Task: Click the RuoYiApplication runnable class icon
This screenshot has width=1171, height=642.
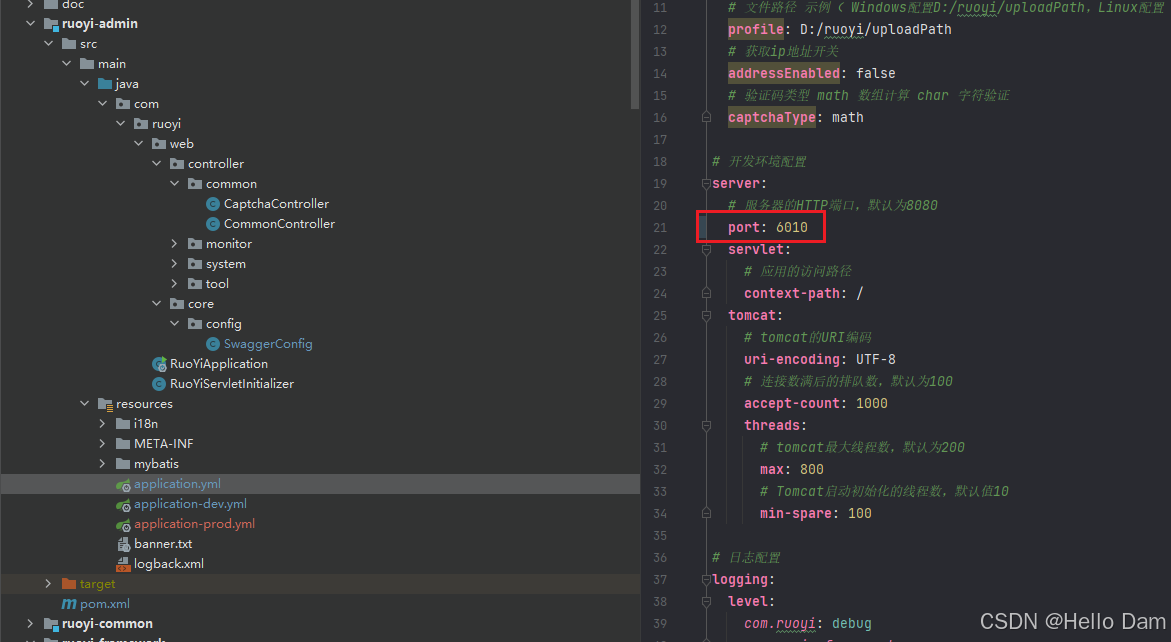Action: click(159, 364)
